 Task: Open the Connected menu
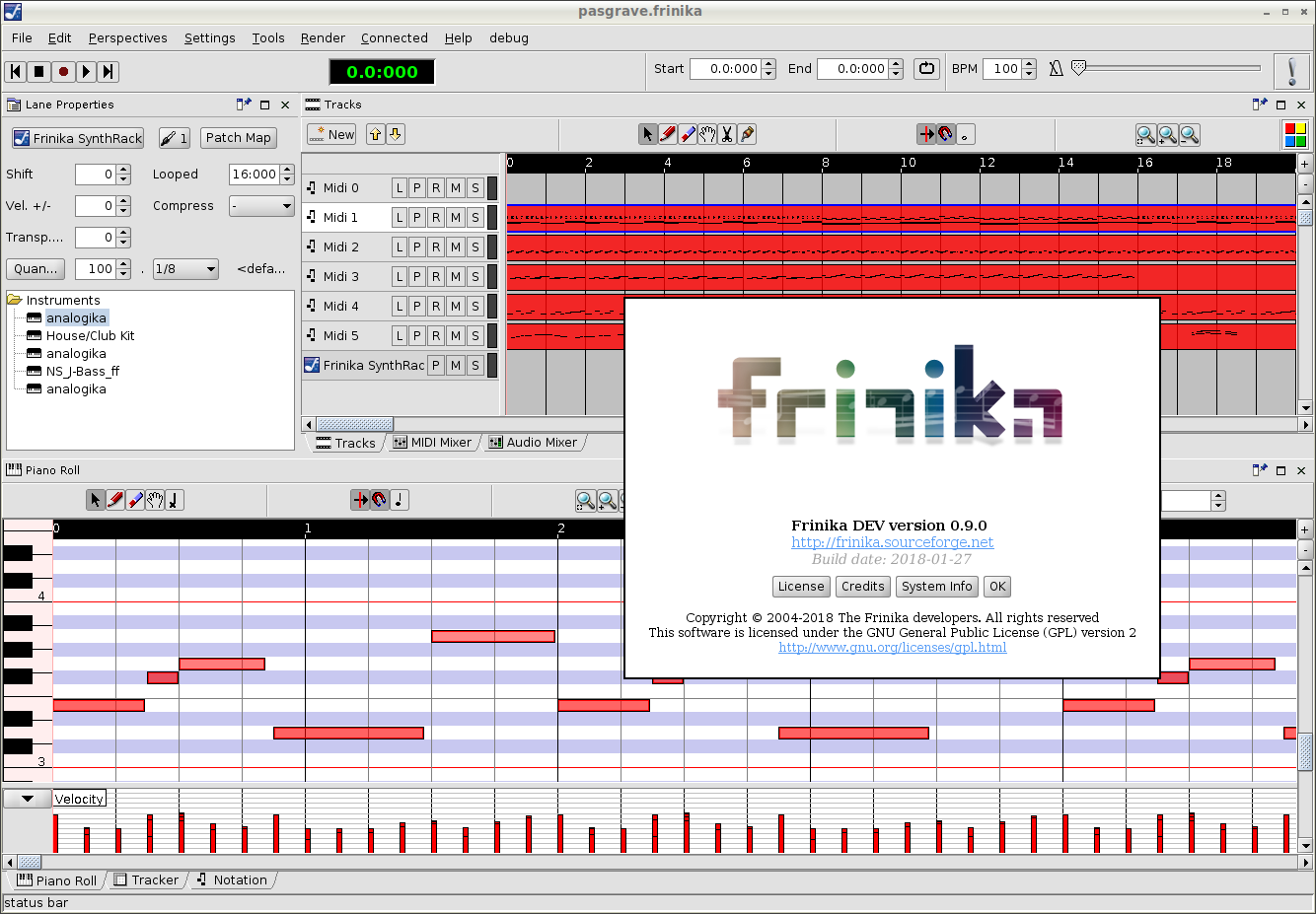click(395, 37)
